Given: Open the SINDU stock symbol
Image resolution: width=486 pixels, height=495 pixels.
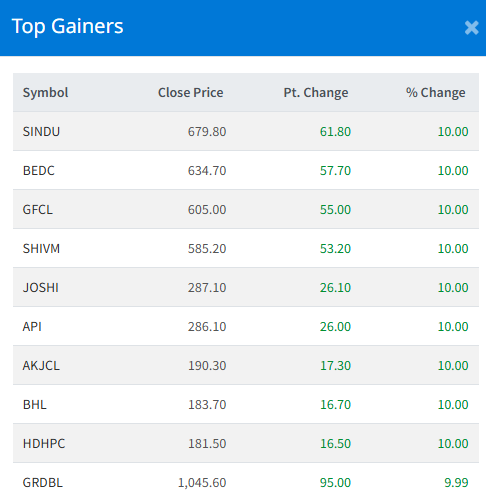Looking at the screenshot, I should click(x=41, y=131).
